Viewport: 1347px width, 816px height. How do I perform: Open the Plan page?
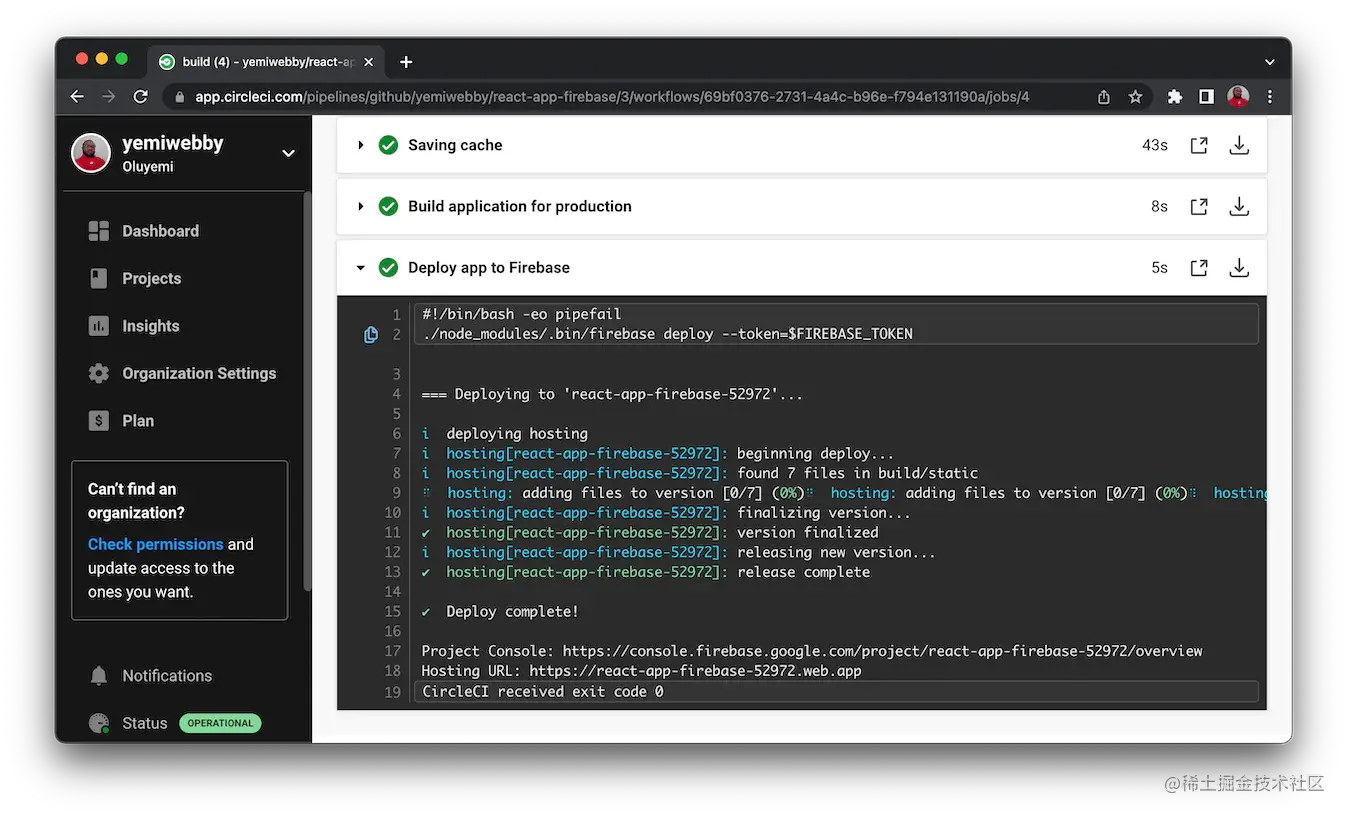(138, 421)
